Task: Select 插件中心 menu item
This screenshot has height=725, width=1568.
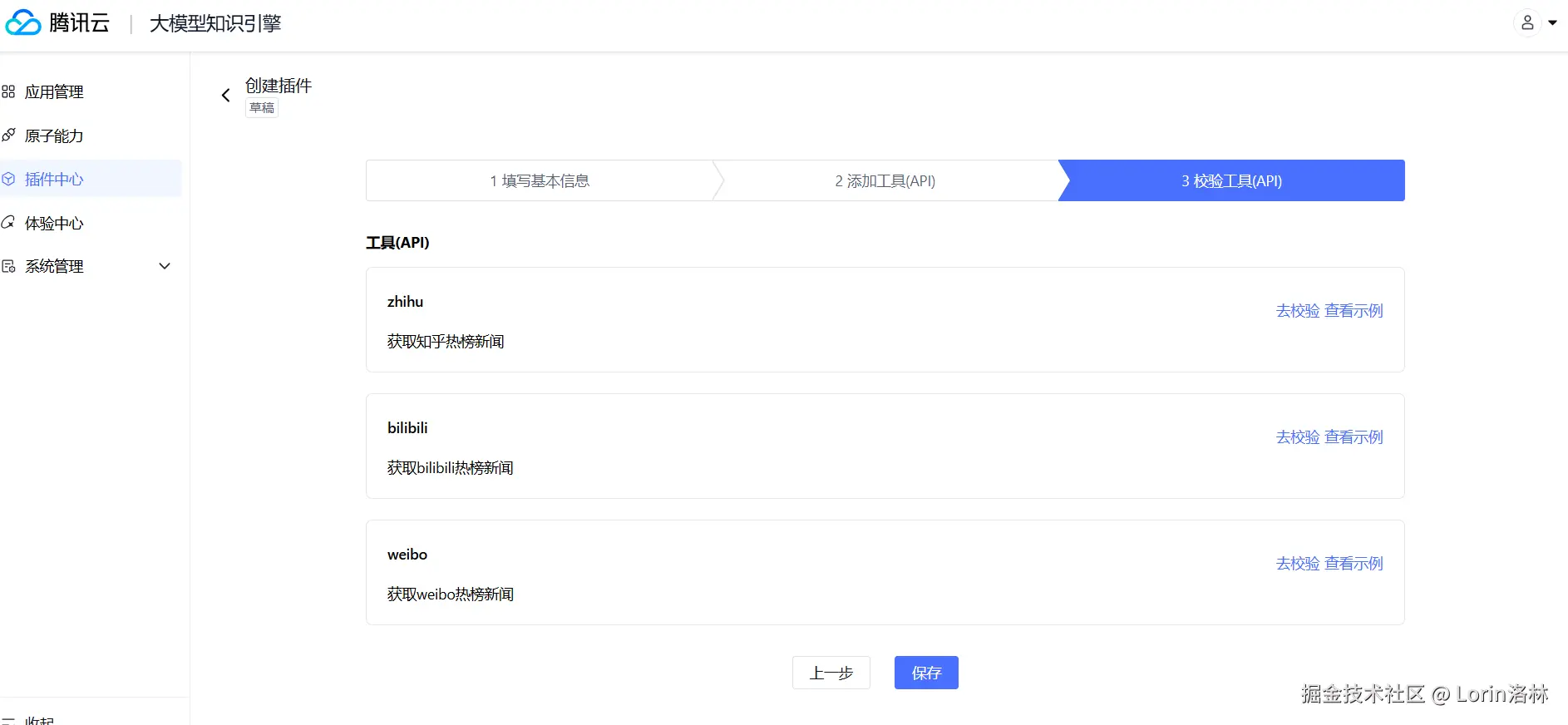Action: click(54, 179)
